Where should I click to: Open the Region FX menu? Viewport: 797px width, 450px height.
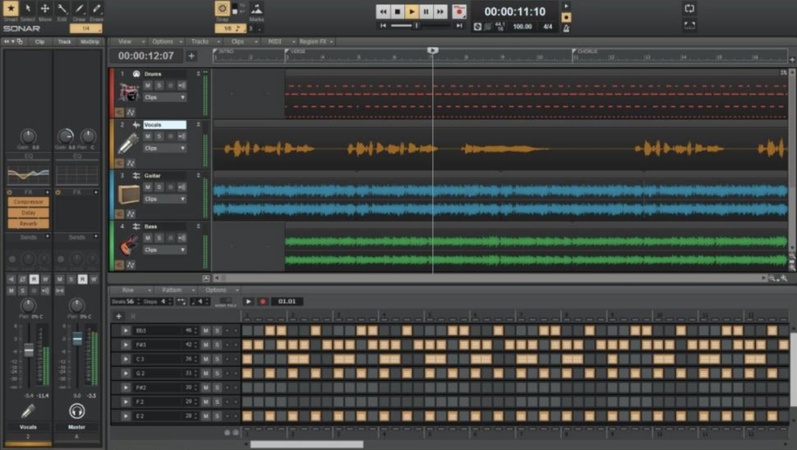click(316, 42)
